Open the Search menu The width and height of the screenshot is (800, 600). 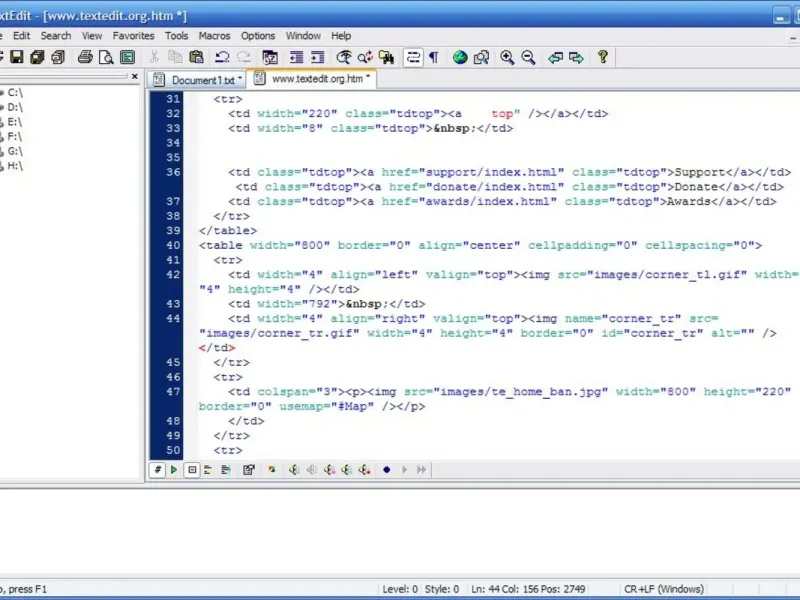[56, 36]
